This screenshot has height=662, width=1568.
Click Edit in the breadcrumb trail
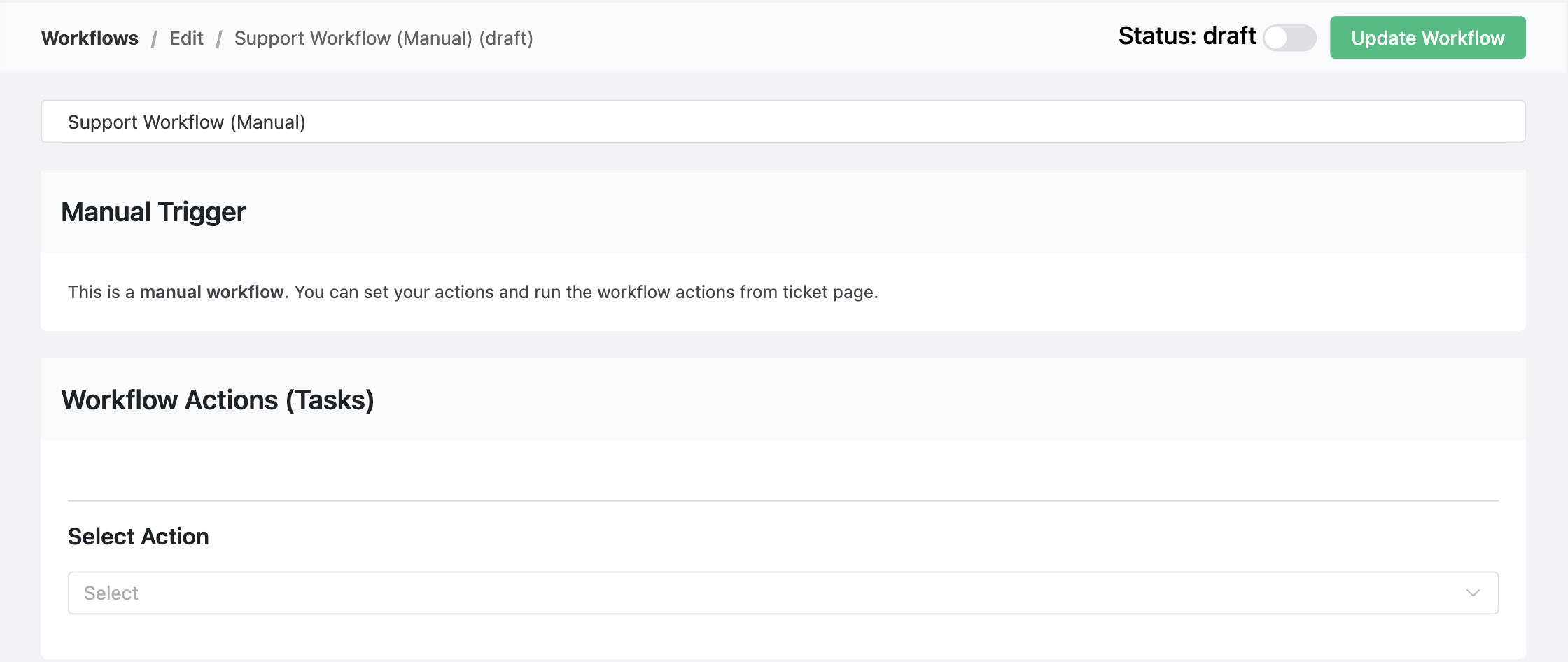tap(185, 38)
